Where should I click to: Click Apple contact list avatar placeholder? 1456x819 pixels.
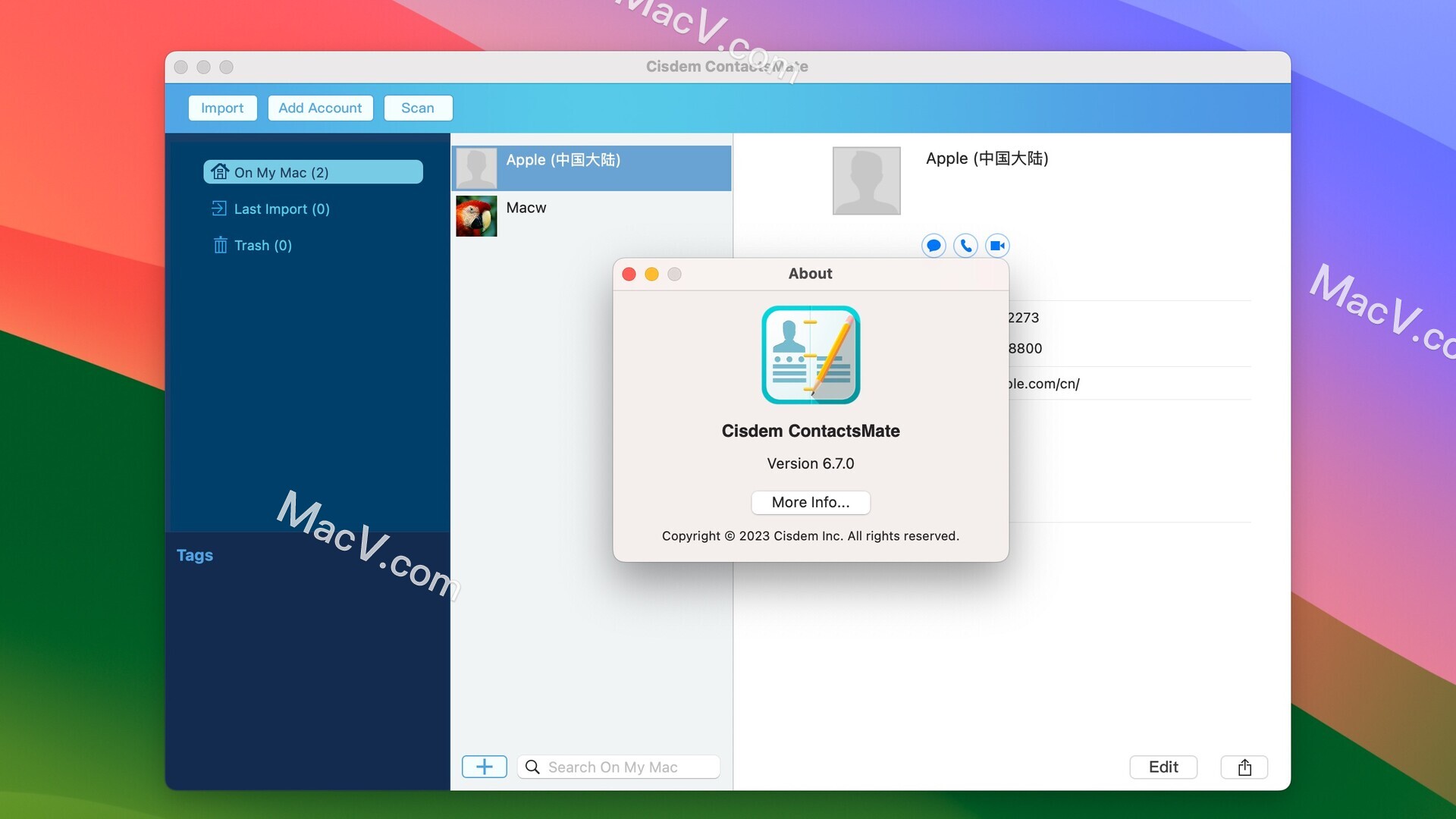[476, 168]
